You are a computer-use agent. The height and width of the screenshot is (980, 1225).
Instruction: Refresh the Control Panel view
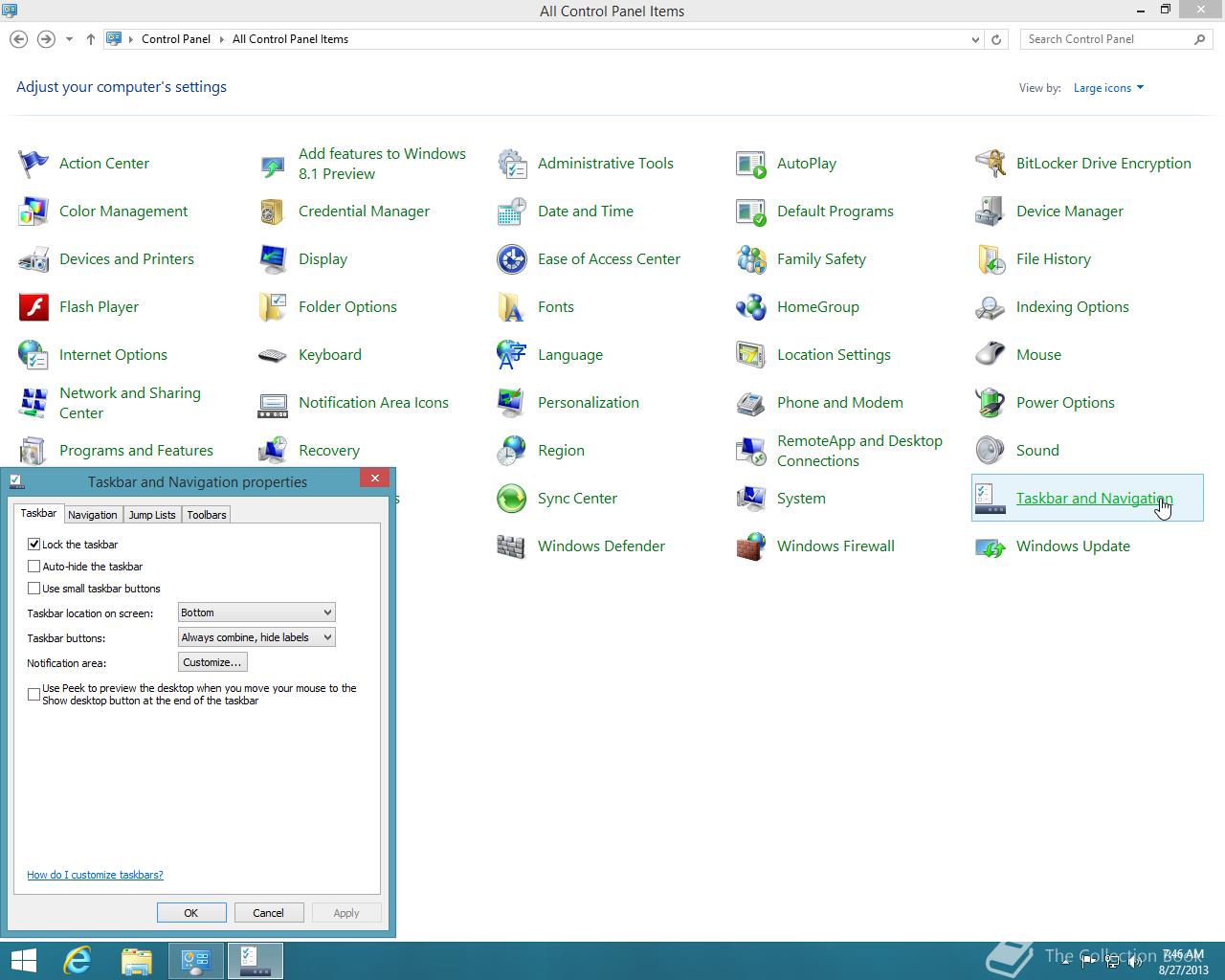click(x=996, y=39)
